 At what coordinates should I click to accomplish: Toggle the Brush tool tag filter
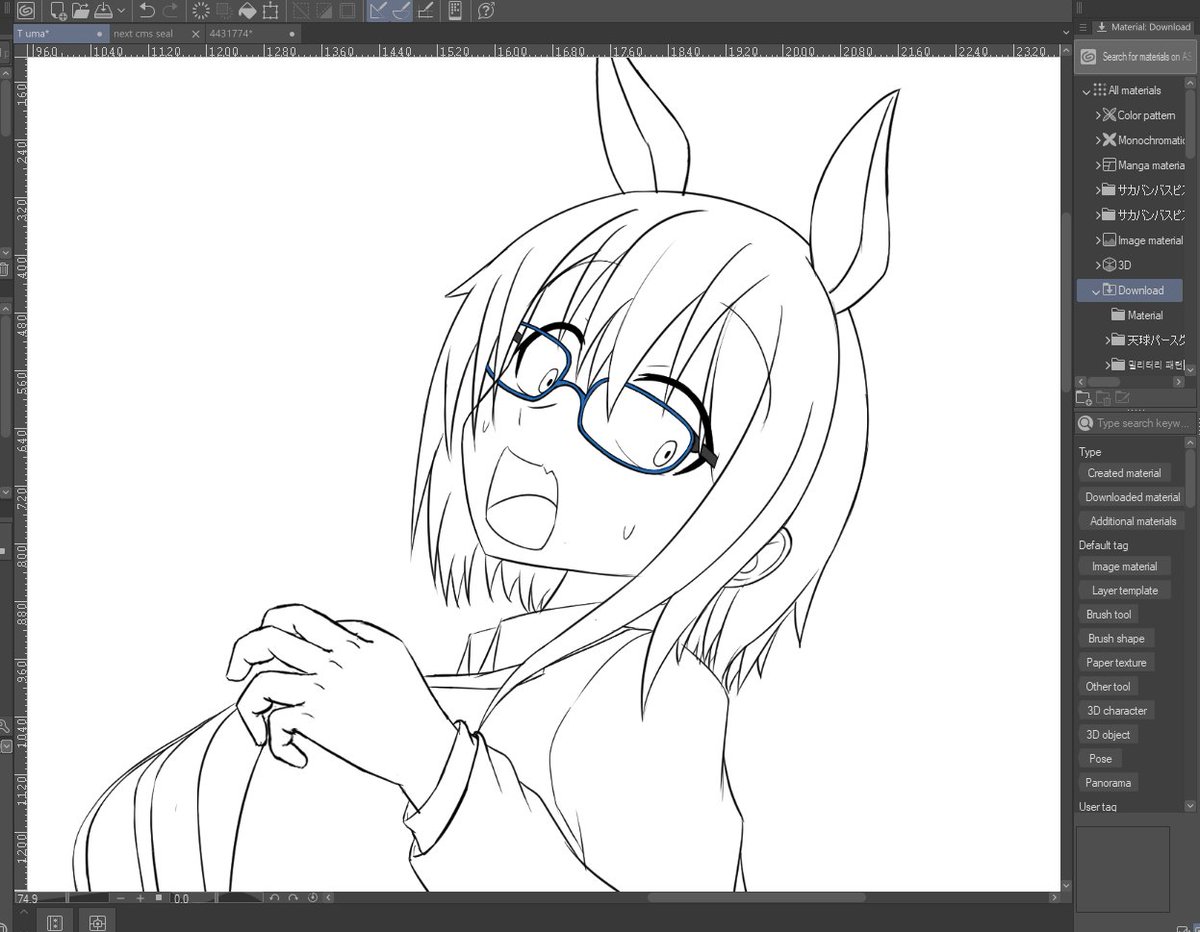pos(1108,615)
